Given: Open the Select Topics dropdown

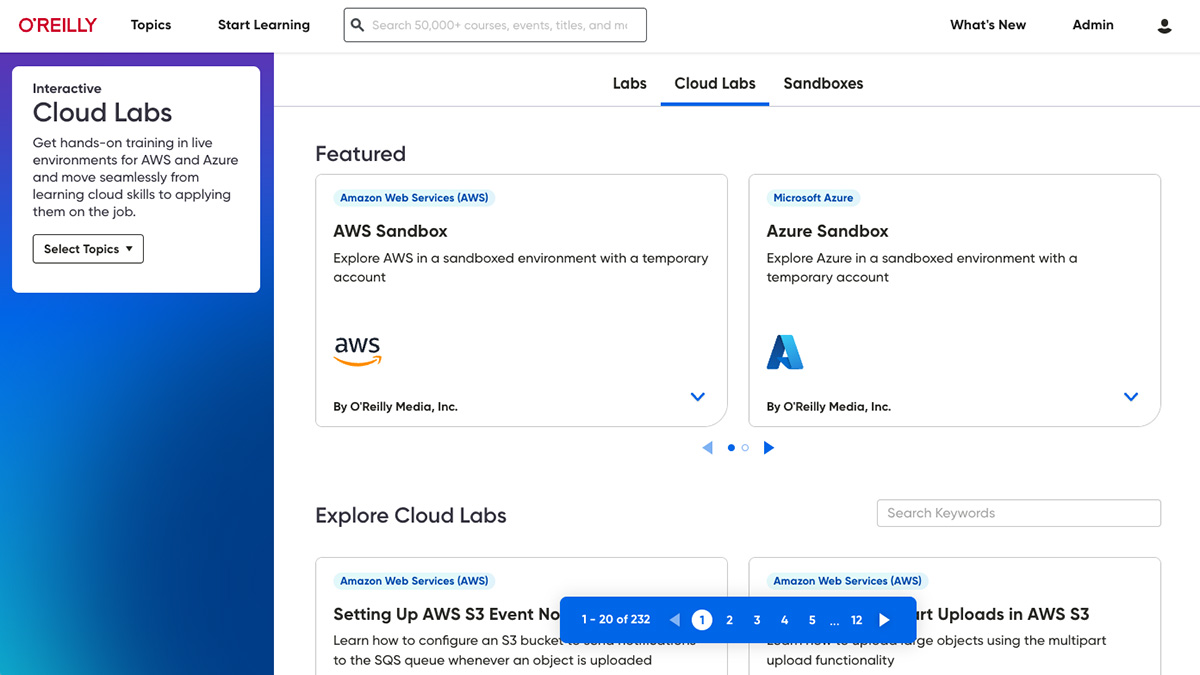Looking at the screenshot, I should pos(88,249).
